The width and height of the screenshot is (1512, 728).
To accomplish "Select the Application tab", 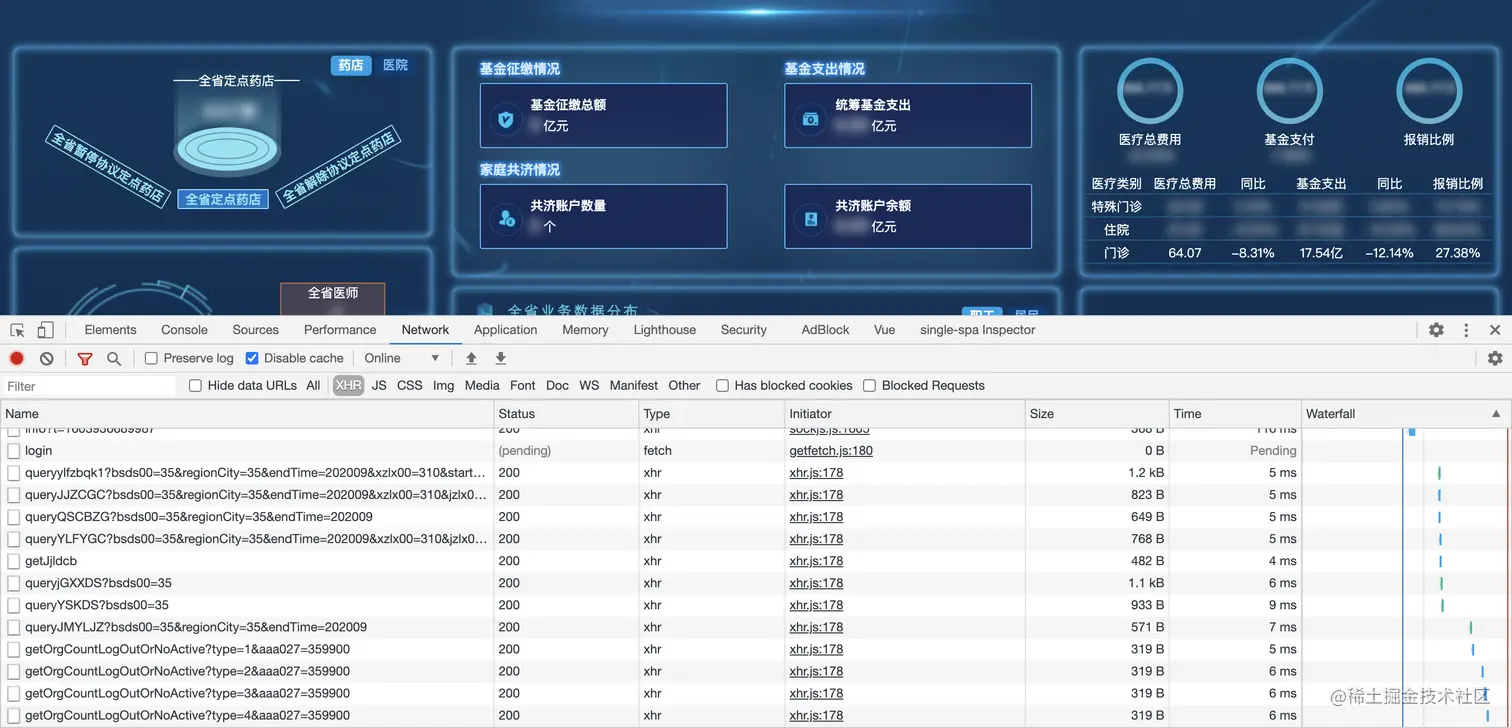I will (x=506, y=330).
